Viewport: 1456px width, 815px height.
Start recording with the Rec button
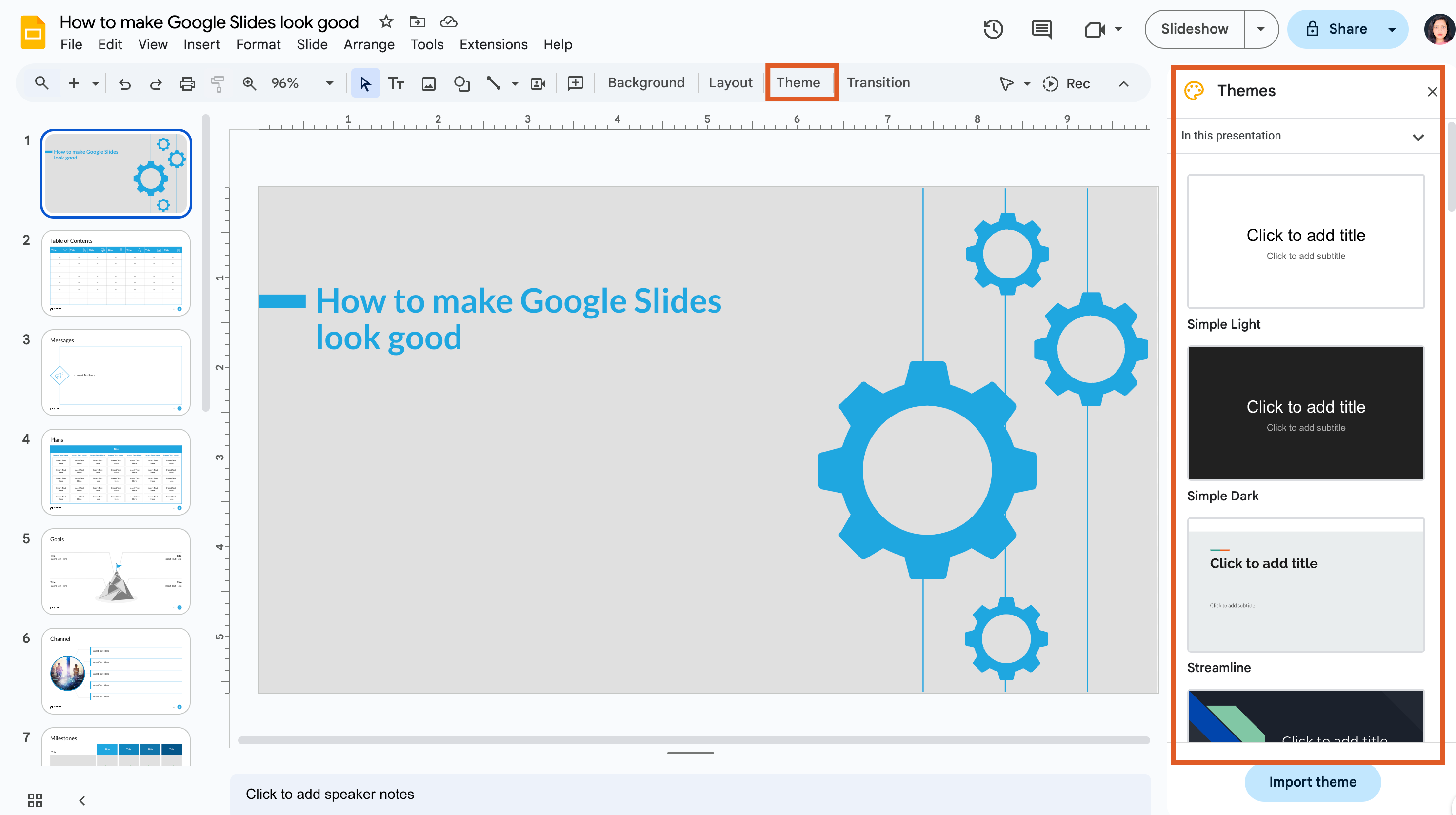(x=1067, y=84)
